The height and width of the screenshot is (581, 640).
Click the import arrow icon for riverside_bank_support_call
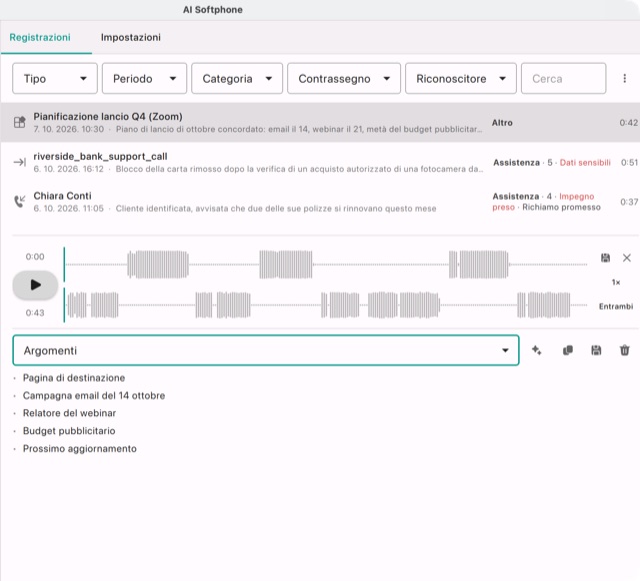(20, 162)
